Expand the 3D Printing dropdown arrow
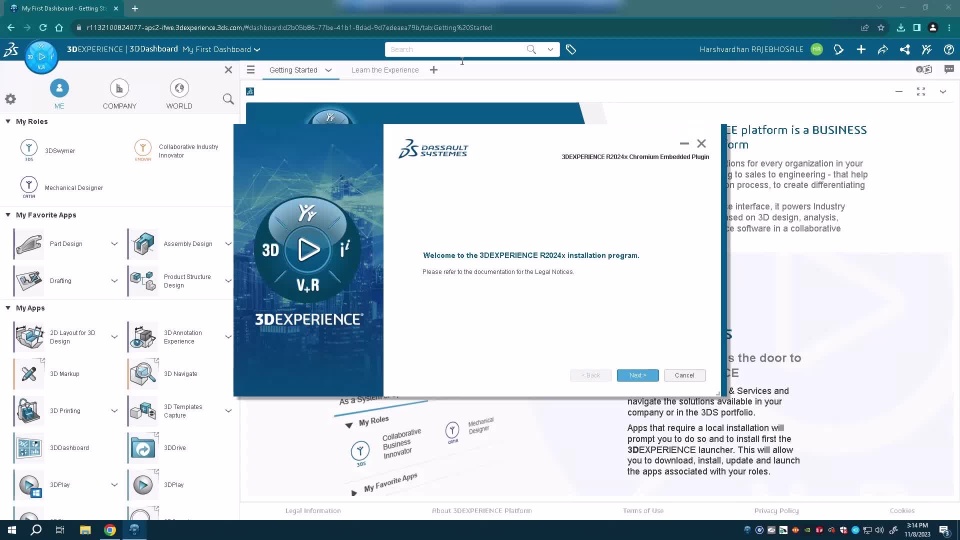The image size is (960, 540). (x=114, y=411)
